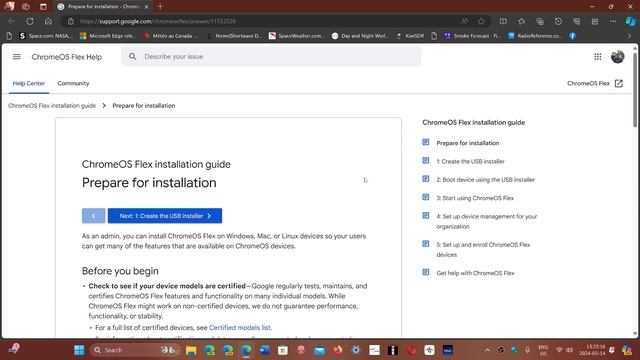Screen dimensions: 640x360
Task: Open Space.com NASA bookmark
Action: pyautogui.click(x=46, y=36)
